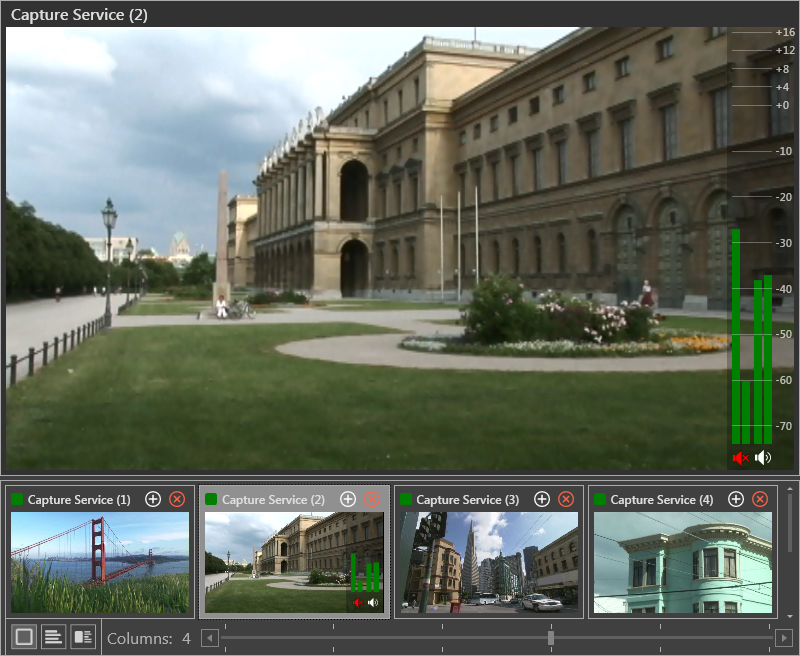Click the plus icon on Capture Service (2)

348,499
